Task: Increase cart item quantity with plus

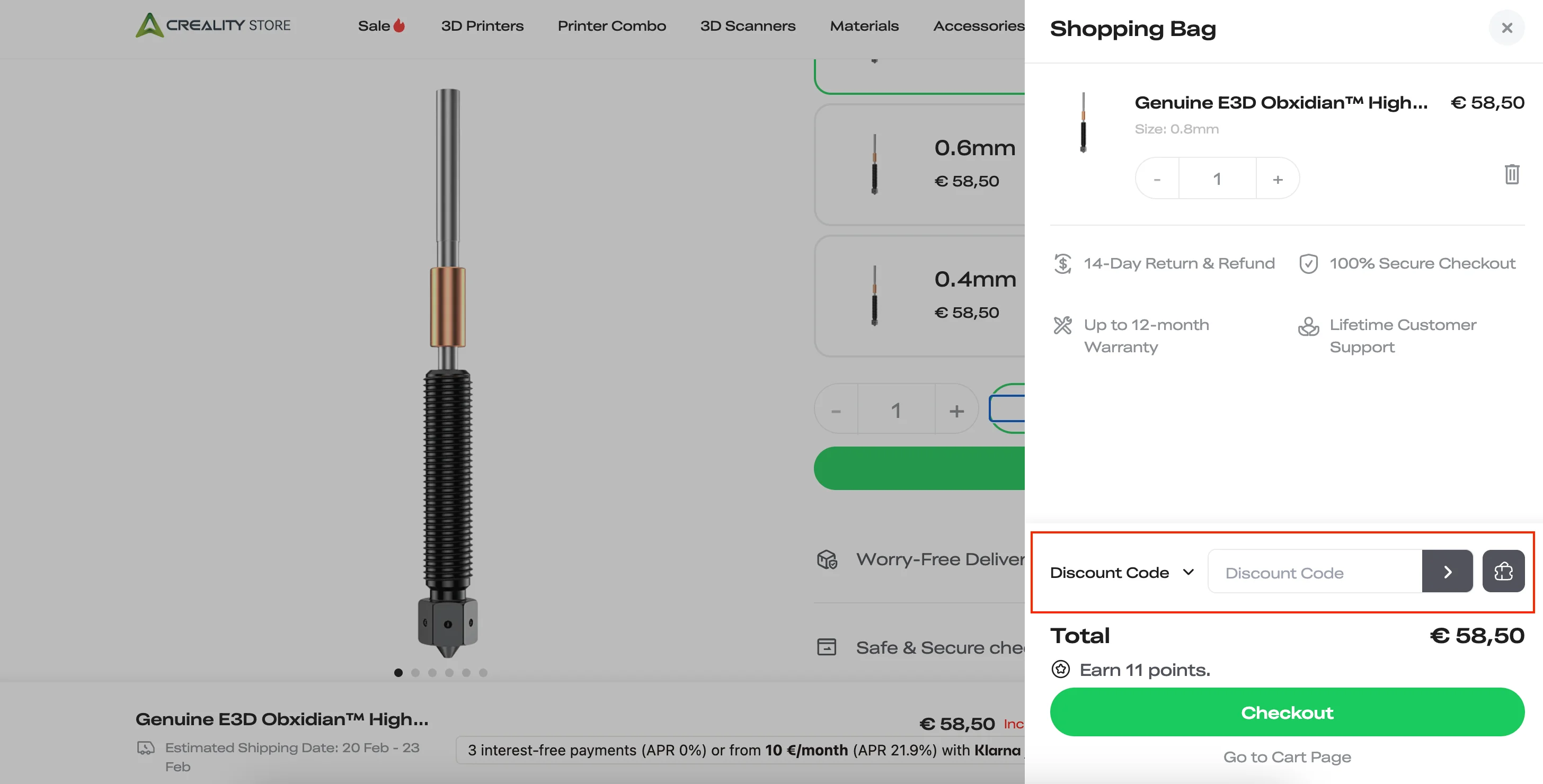Action: point(1277,179)
